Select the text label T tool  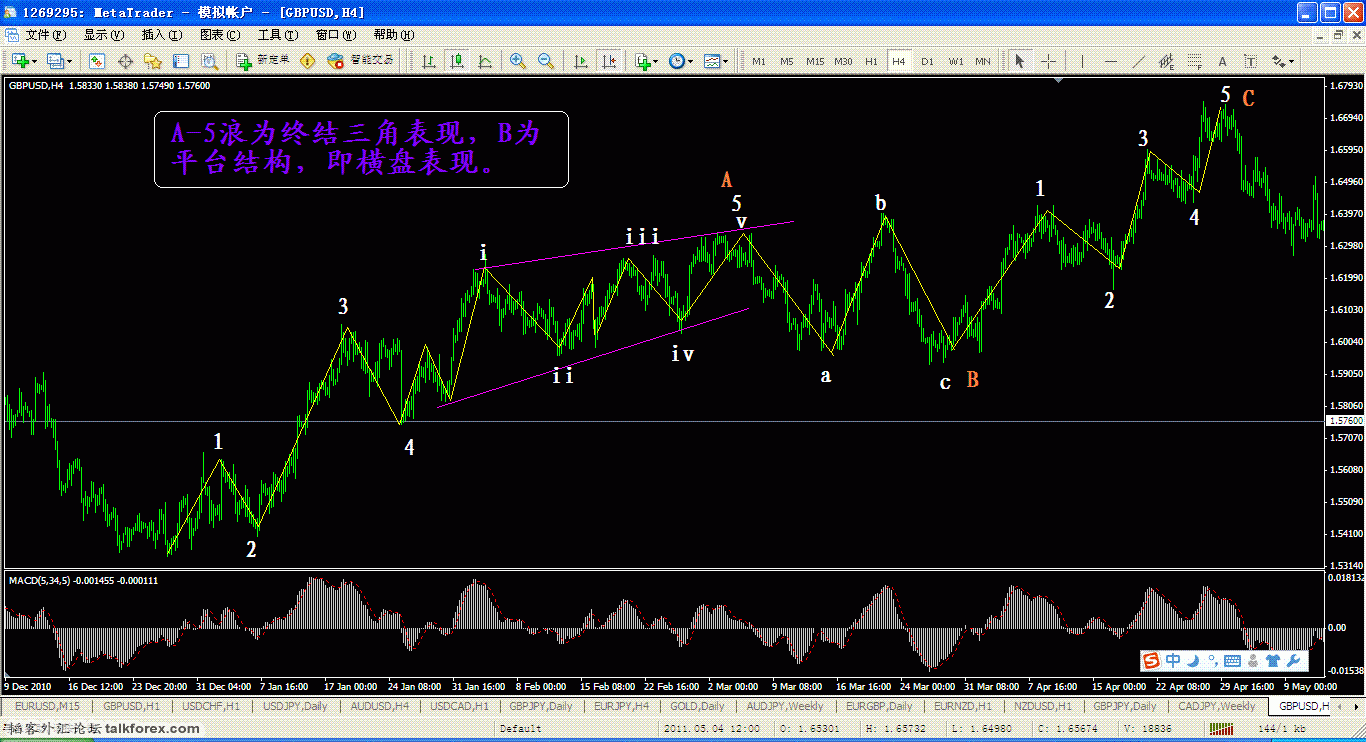(1250, 61)
